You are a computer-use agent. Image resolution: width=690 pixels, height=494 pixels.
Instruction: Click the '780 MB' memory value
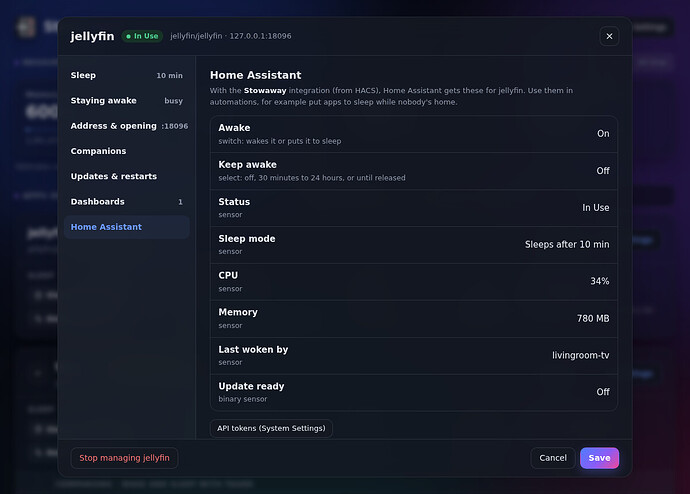593,318
